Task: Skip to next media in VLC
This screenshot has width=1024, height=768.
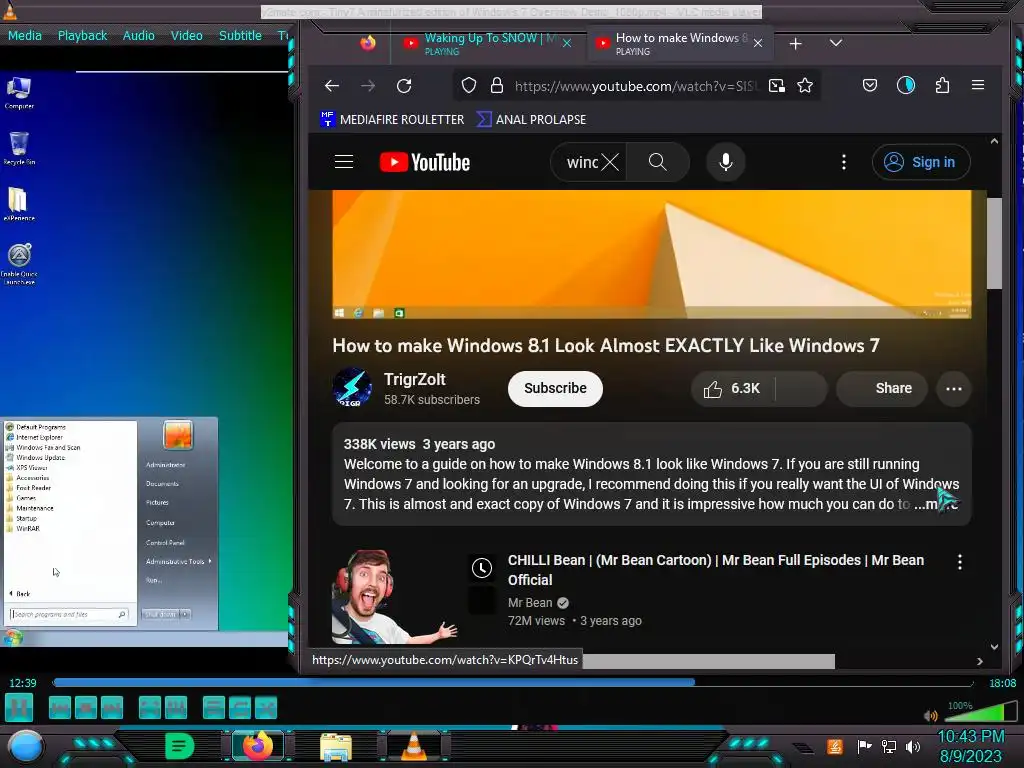Action: [x=112, y=707]
